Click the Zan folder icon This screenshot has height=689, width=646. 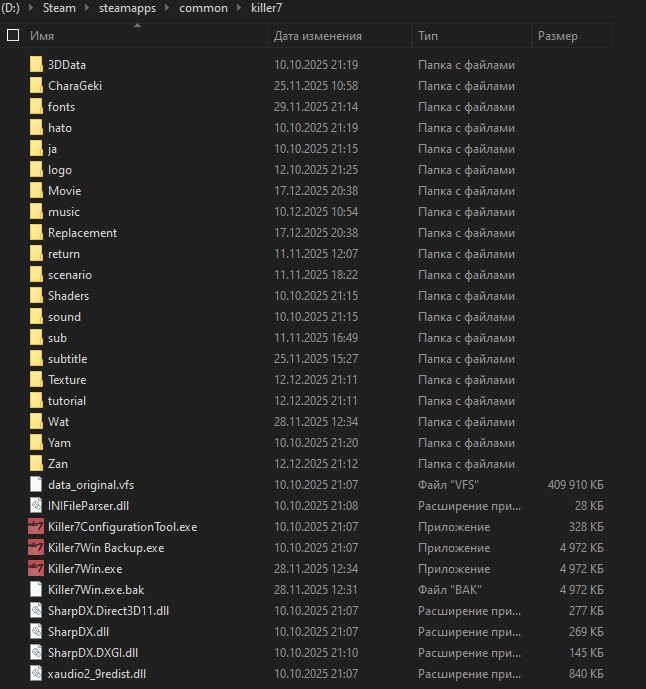tap(36, 464)
